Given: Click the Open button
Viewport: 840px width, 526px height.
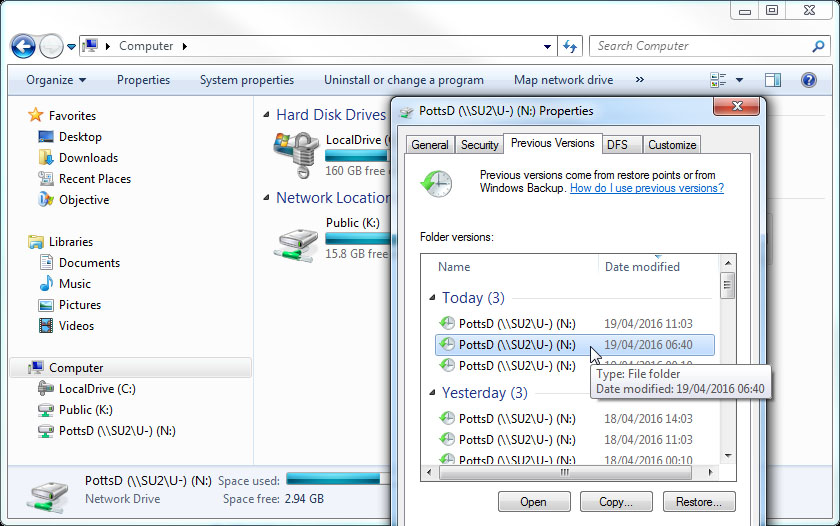Looking at the screenshot, I should [534, 502].
